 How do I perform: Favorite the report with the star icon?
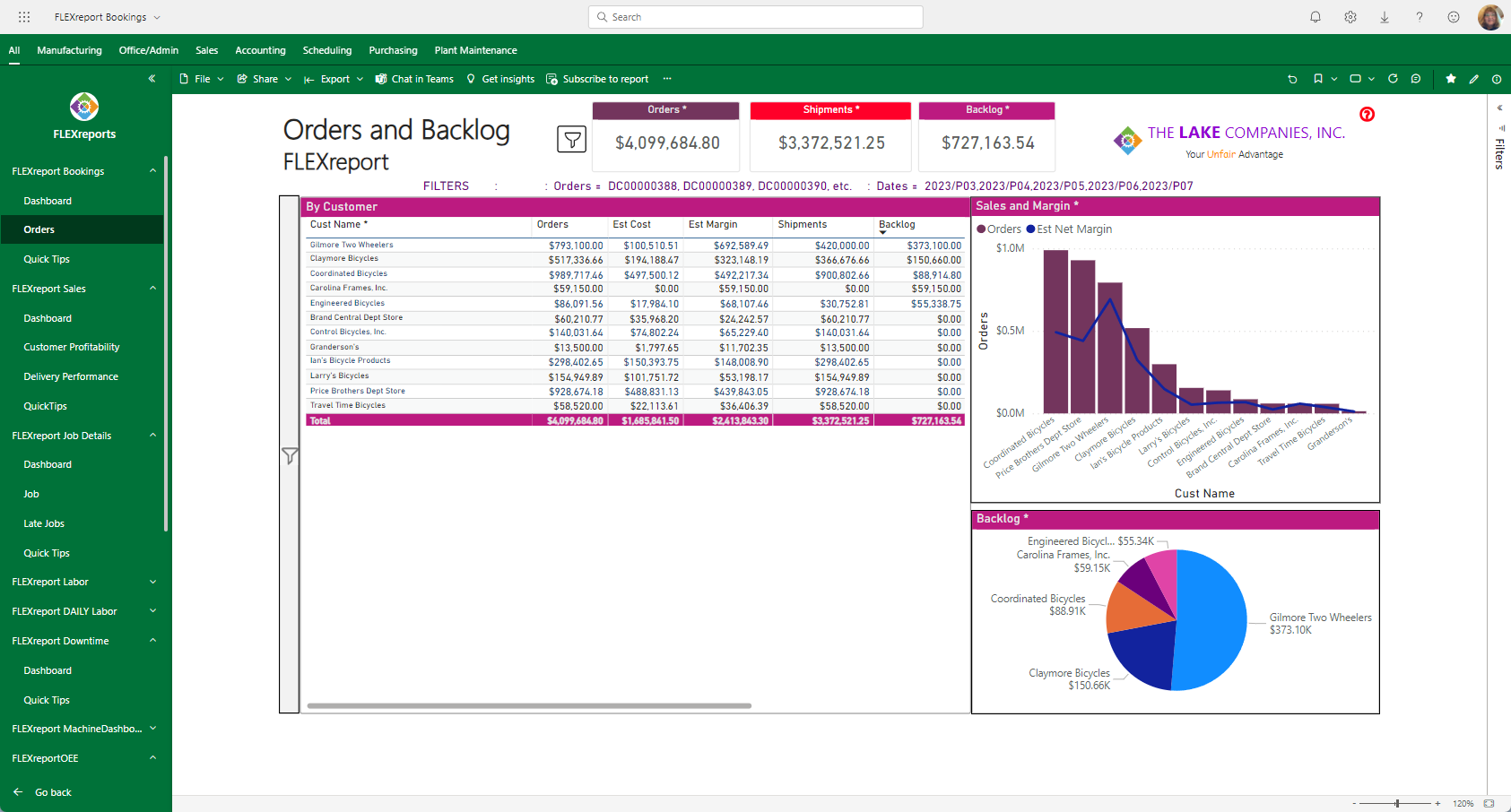(1451, 79)
